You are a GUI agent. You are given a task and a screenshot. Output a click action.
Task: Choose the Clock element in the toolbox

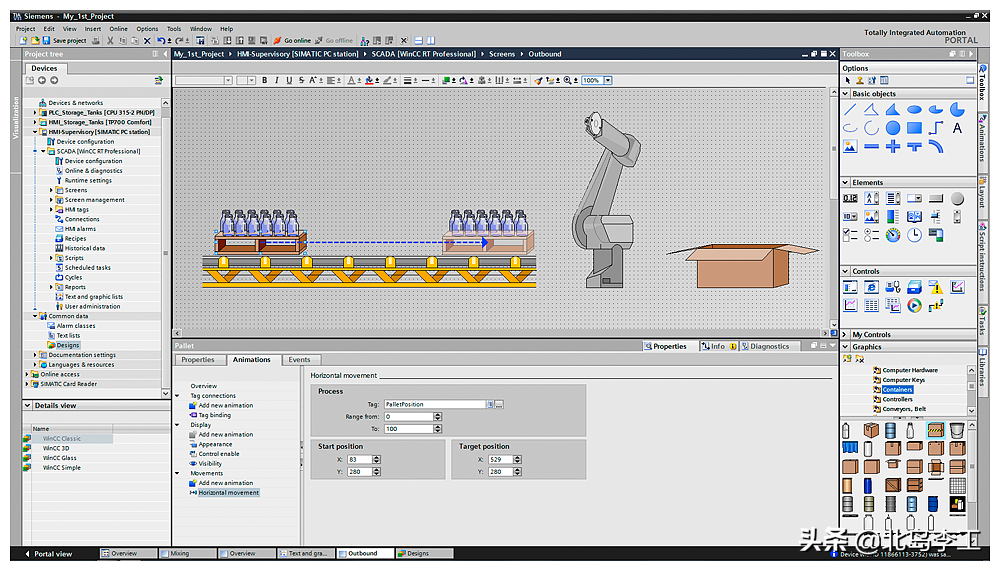(914, 235)
